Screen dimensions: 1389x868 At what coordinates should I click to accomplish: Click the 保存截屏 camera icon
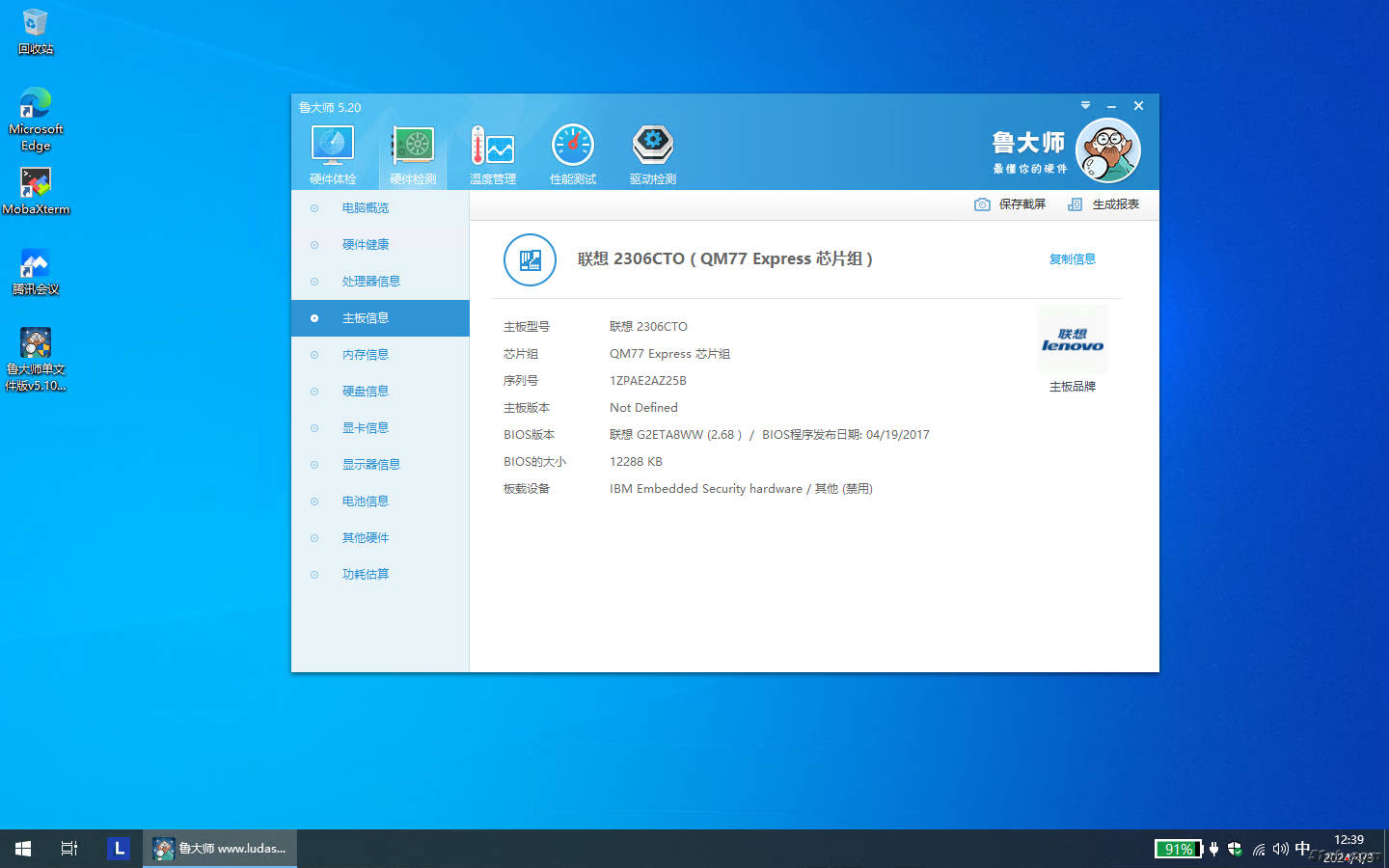coord(982,204)
